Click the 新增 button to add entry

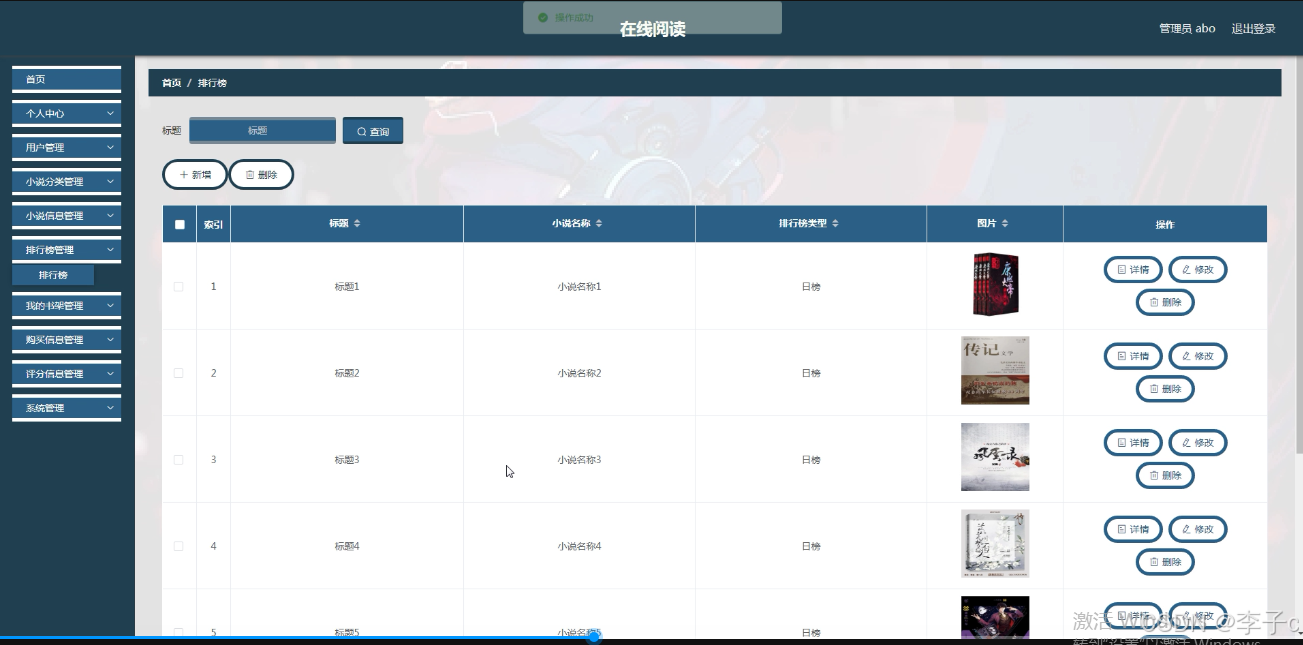pyautogui.click(x=194, y=174)
